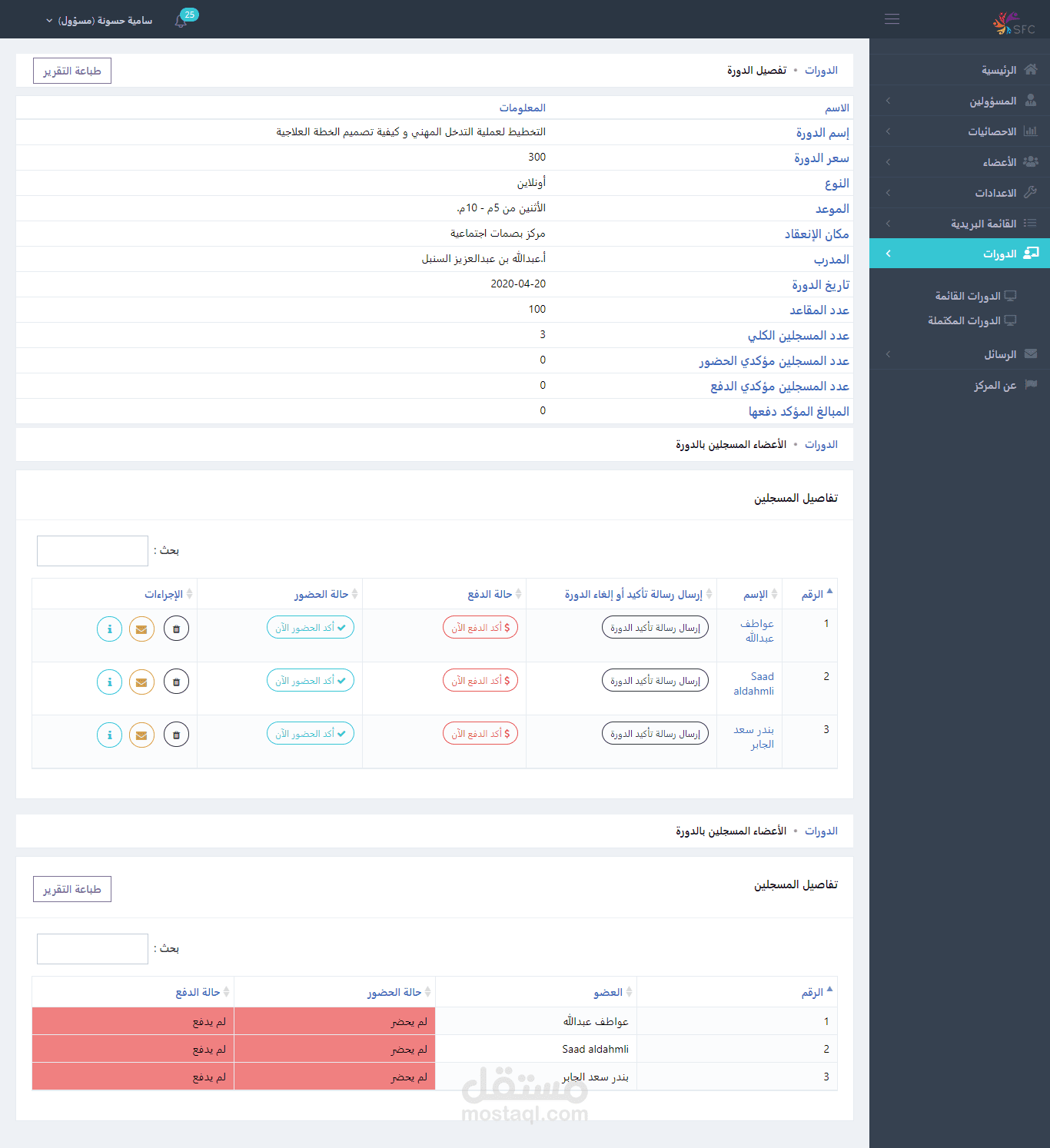Expand the المسؤولين sidebar menu
This screenshot has width=1050, height=1148.
[x=959, y=101]
